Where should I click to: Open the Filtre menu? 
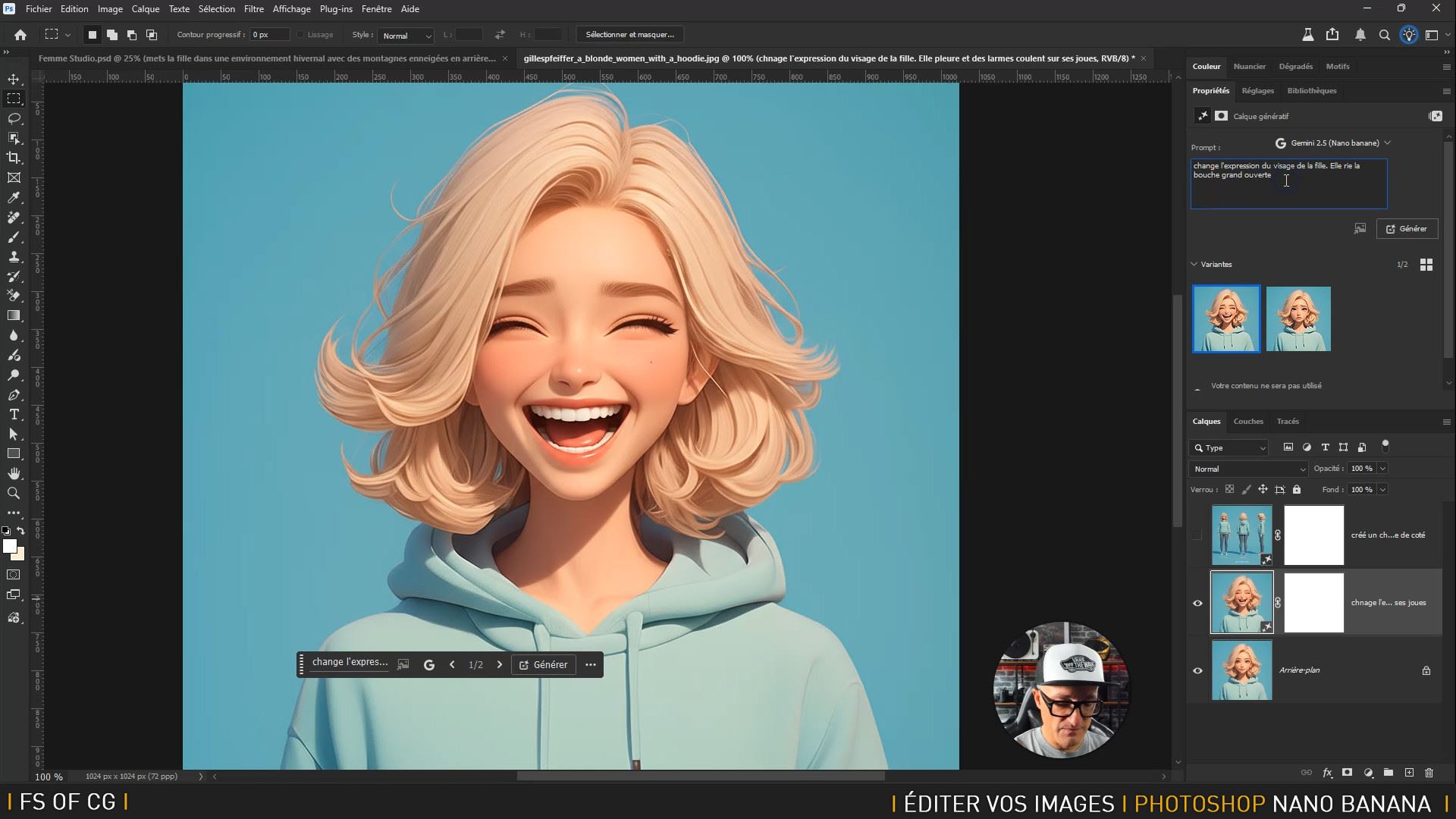pos(253,9)
